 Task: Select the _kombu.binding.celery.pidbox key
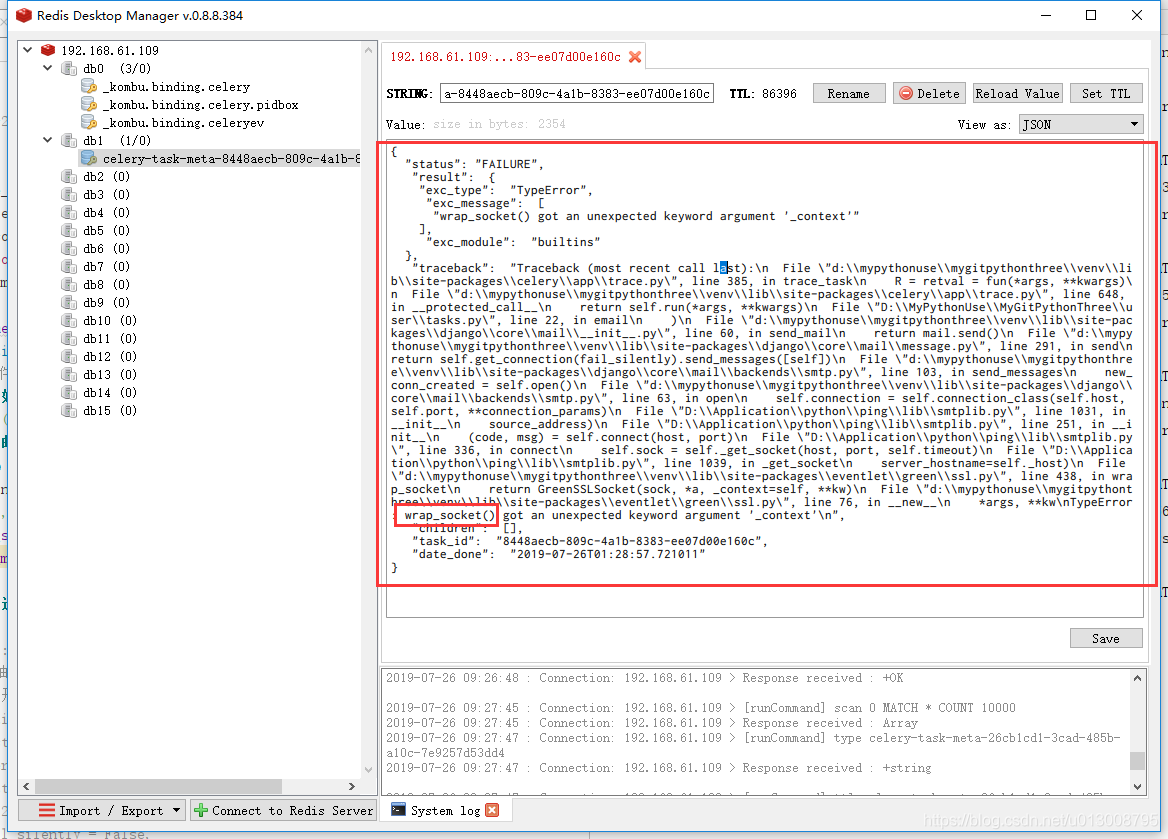tap(201, 104)
